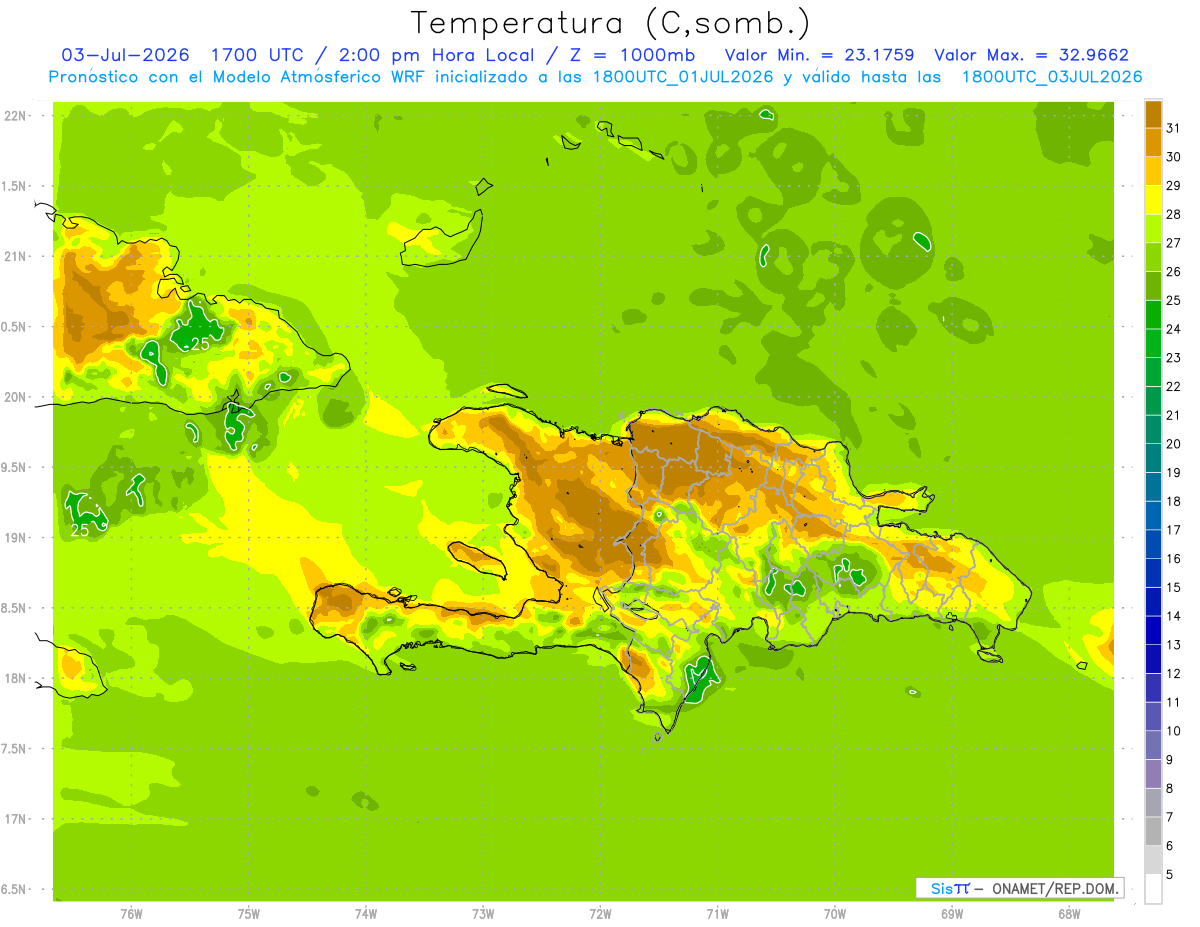
Task: Click the '5' label on the color scale
Action: click(x=1170, y=875)
